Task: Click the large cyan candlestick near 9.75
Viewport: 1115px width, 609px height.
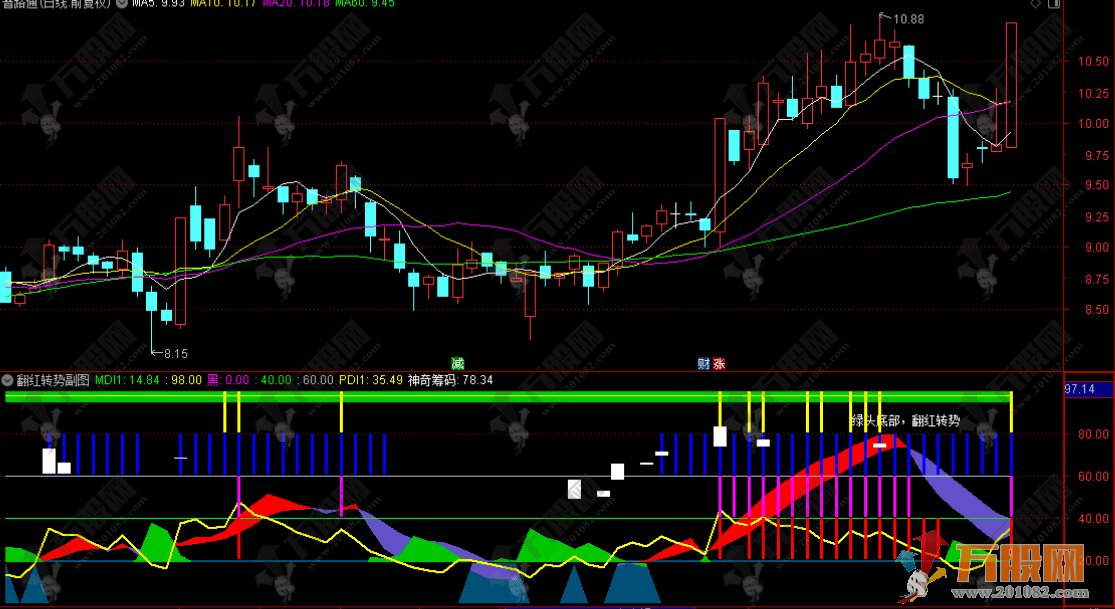Action: coord(953,137)
